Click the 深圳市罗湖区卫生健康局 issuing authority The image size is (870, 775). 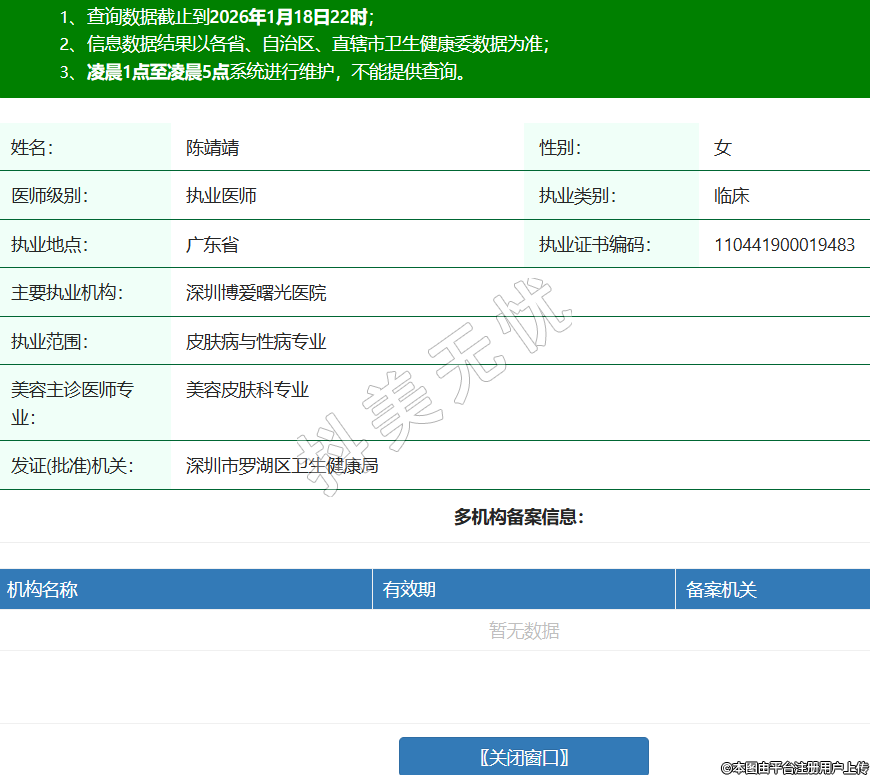pos(282,466)
